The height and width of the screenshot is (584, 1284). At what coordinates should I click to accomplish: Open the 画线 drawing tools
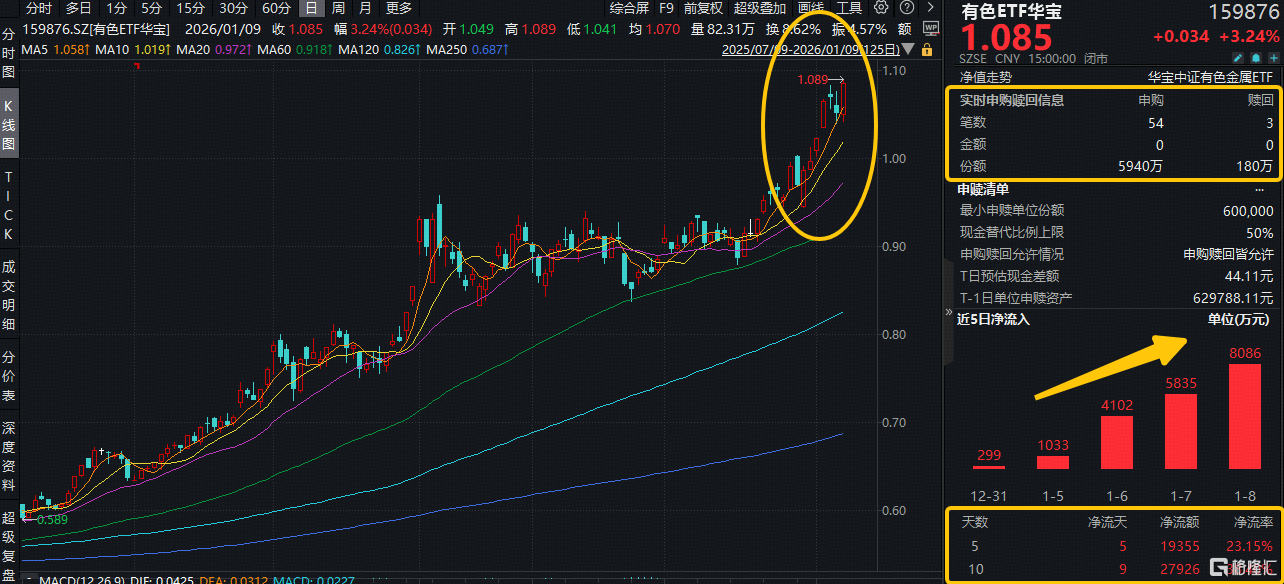(x=811, y=8)
